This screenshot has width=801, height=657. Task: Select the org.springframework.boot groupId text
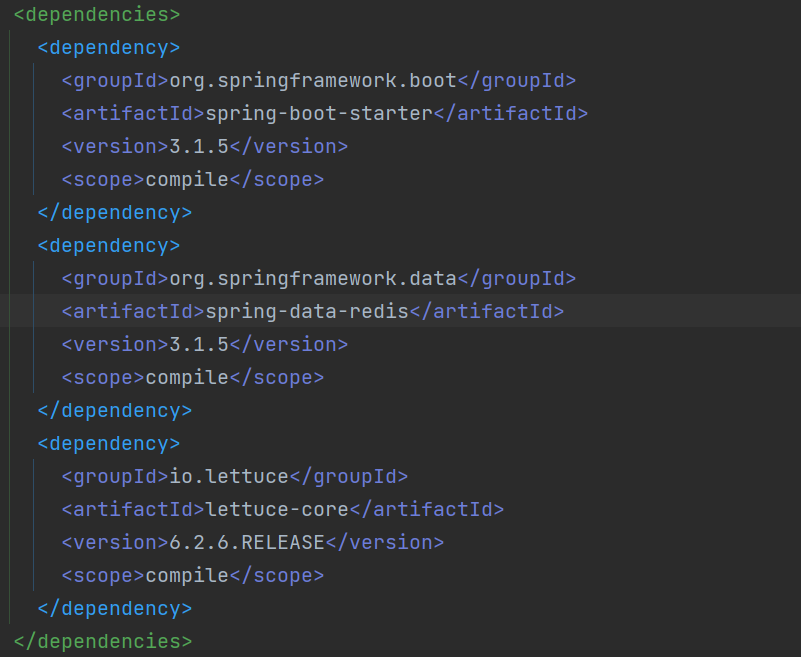(310, 80)
